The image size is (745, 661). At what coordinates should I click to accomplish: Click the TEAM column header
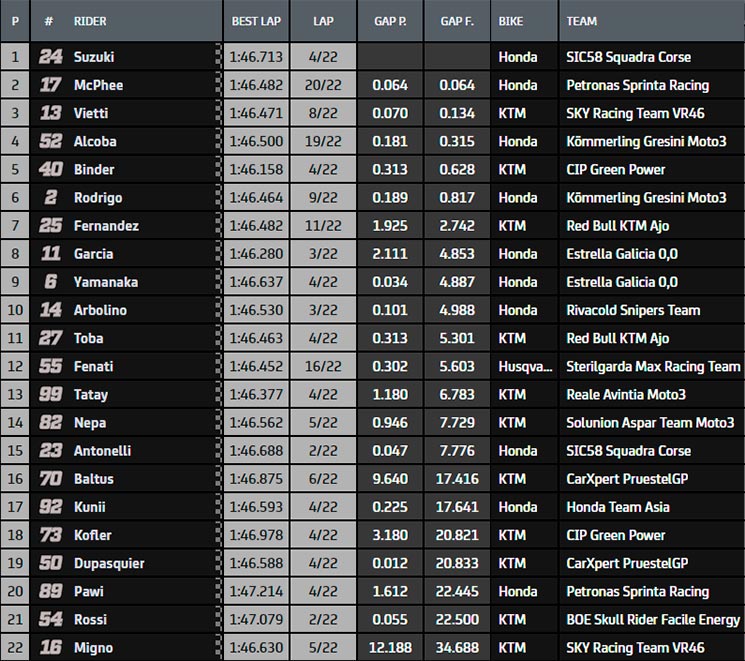[582, 21]
